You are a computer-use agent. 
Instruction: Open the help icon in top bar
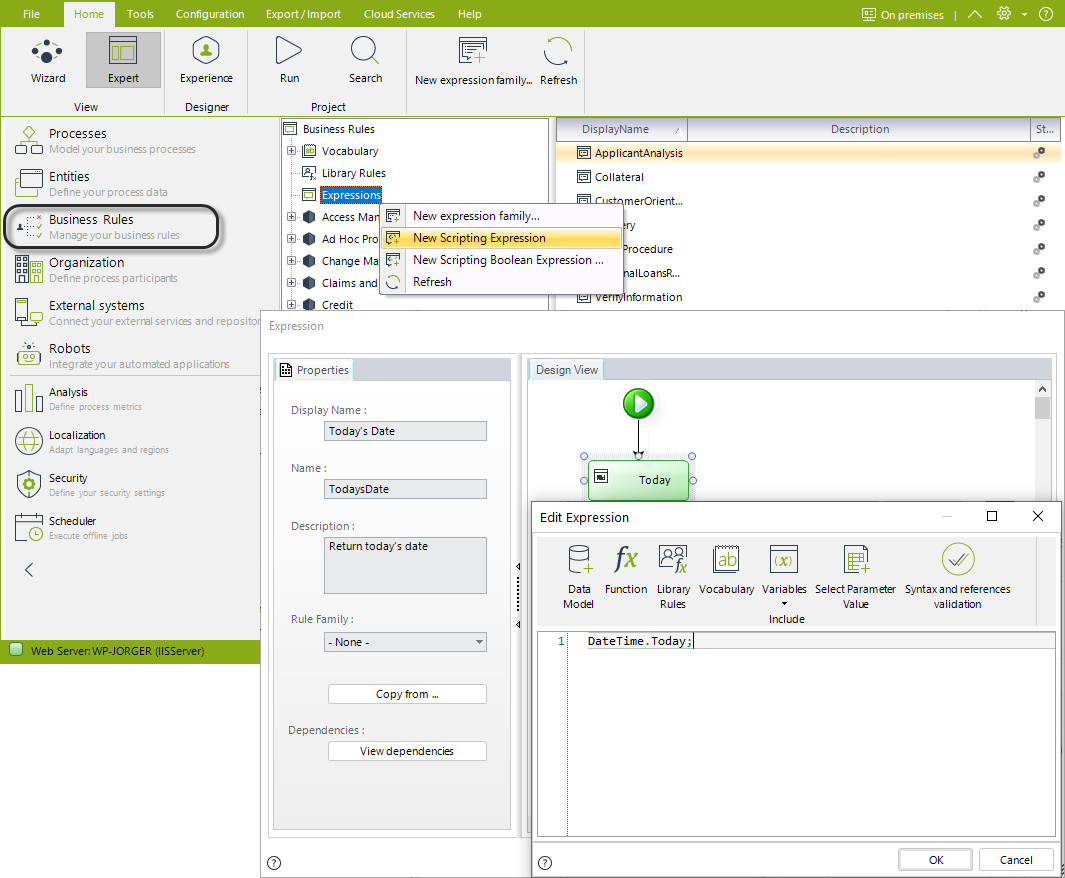[1046, 14]
